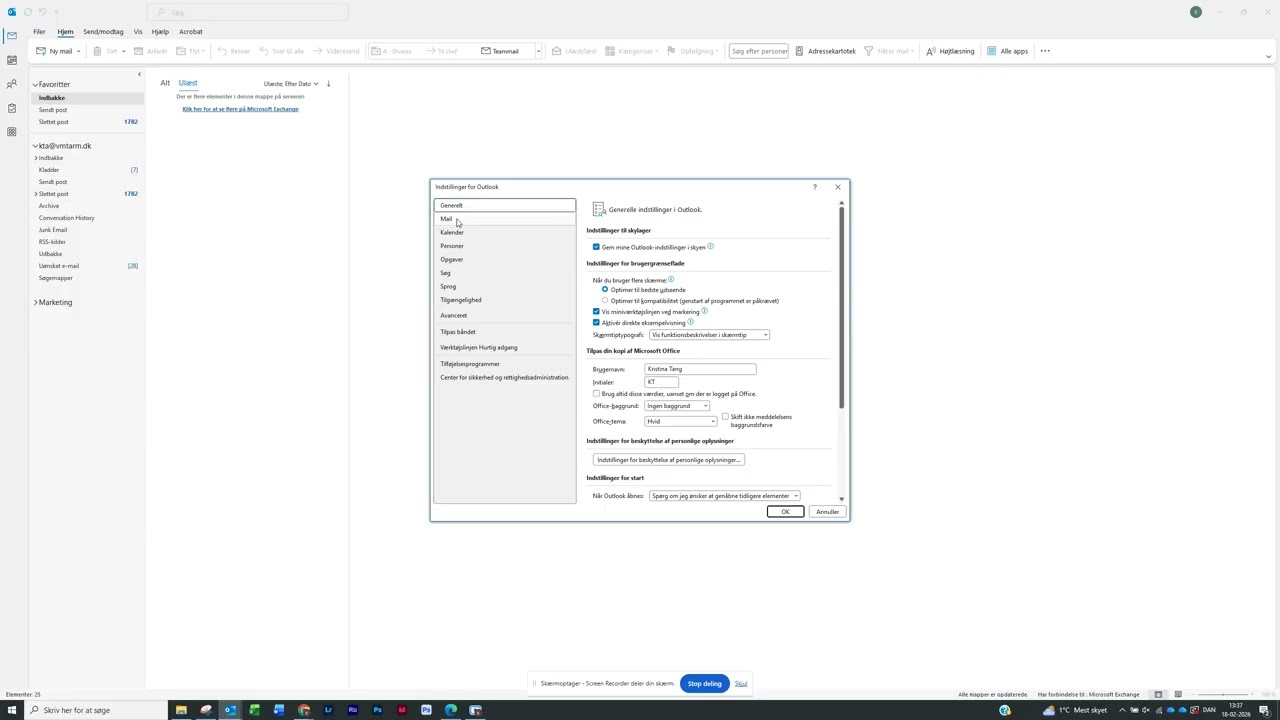Switch to the Vis ribbon tab

pos(138,32)
